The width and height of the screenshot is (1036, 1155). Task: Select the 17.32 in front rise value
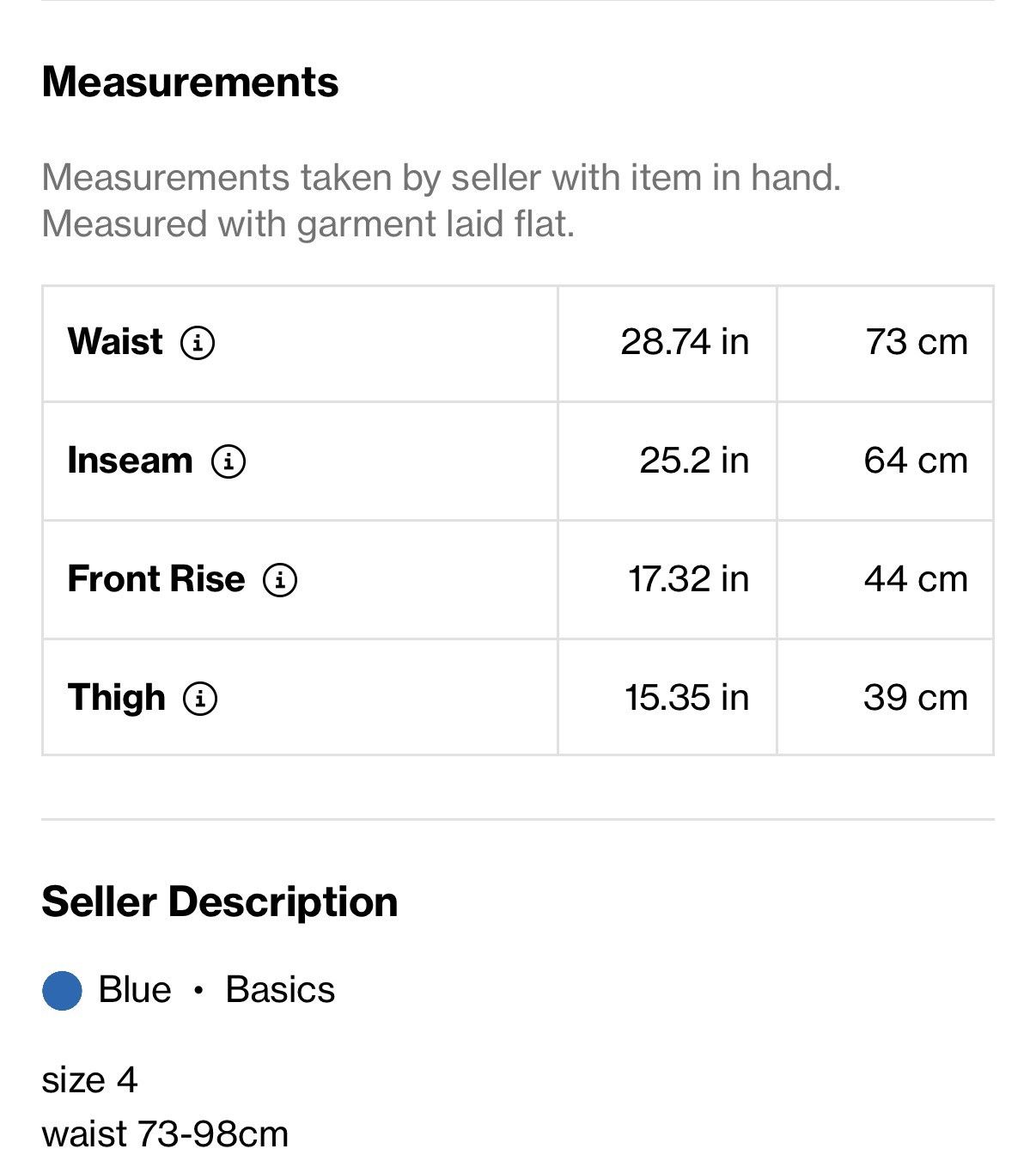[x=688, y=579]
